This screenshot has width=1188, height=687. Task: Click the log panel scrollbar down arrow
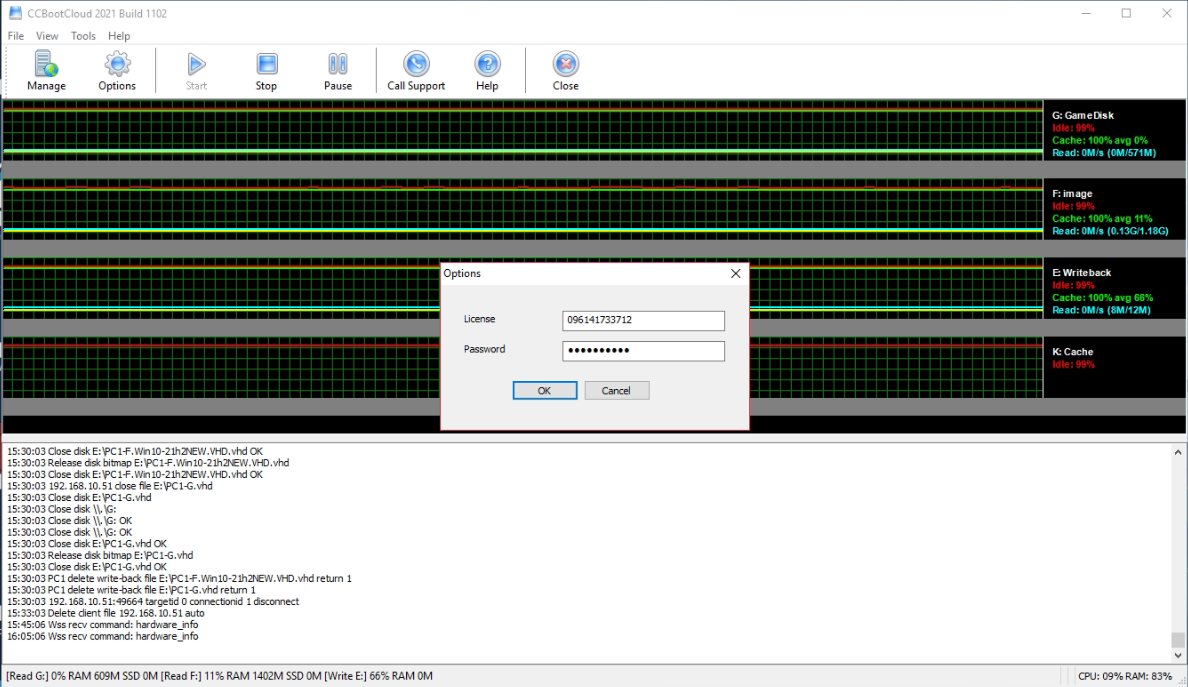point(1178,656)
